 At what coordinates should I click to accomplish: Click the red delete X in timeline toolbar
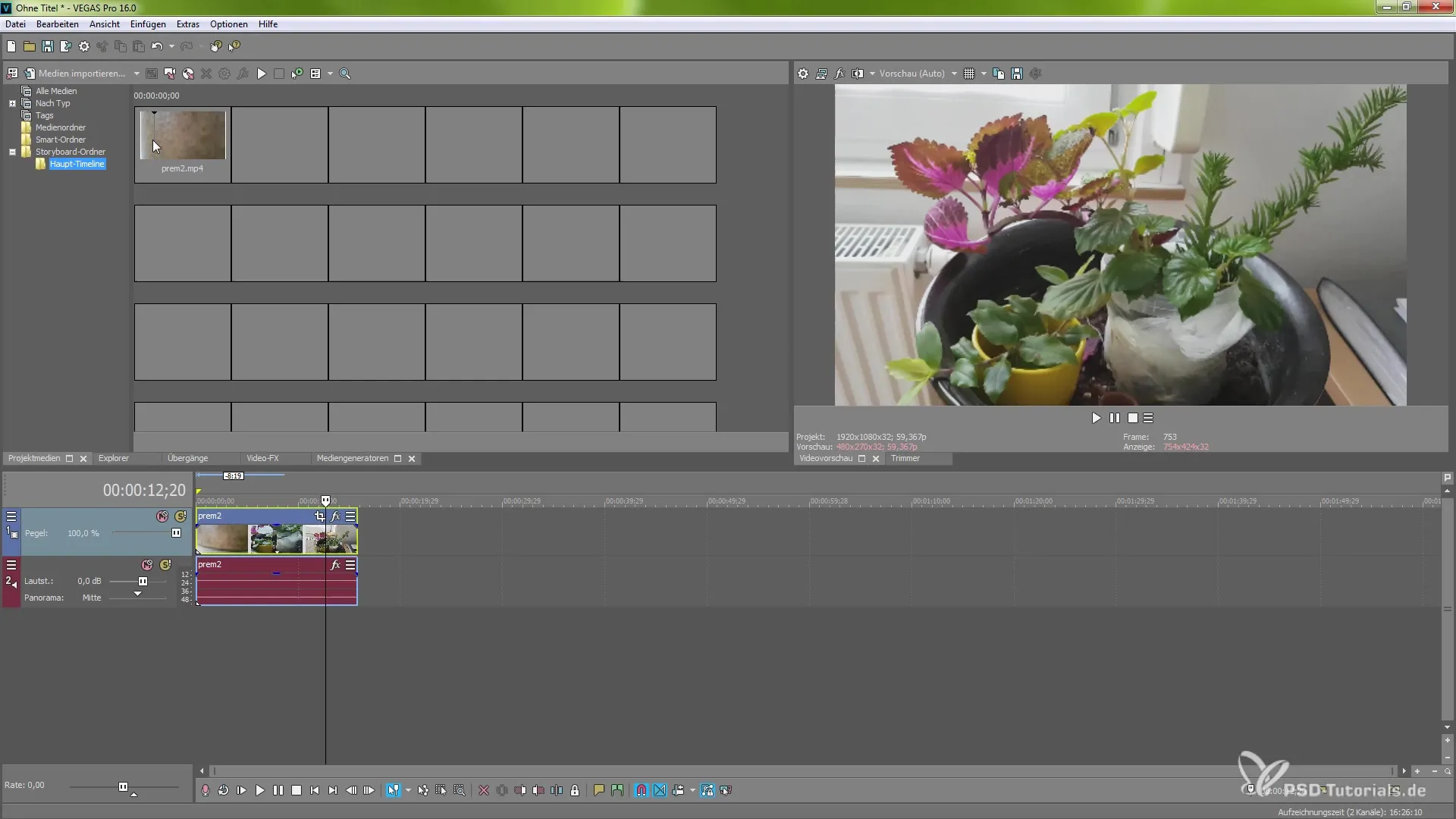484,790
